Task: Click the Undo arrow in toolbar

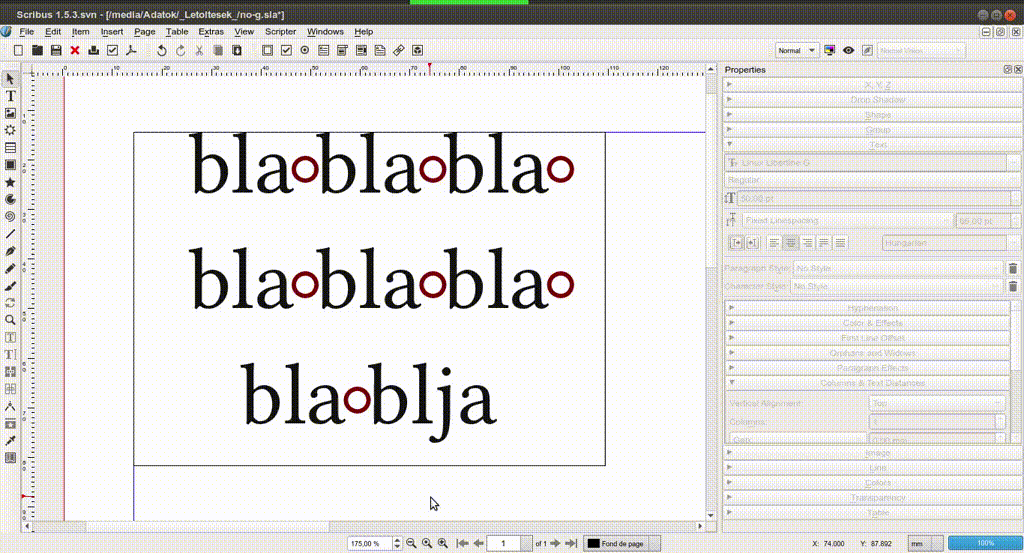Action: tap(161, 50)
